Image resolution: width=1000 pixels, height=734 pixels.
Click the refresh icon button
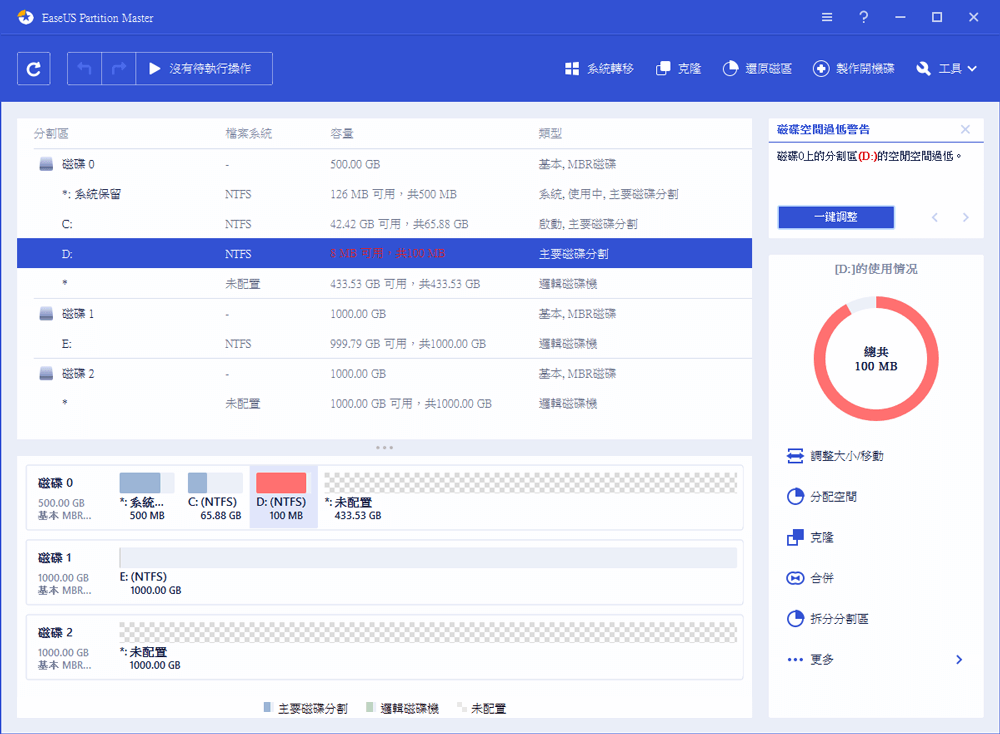33,69
